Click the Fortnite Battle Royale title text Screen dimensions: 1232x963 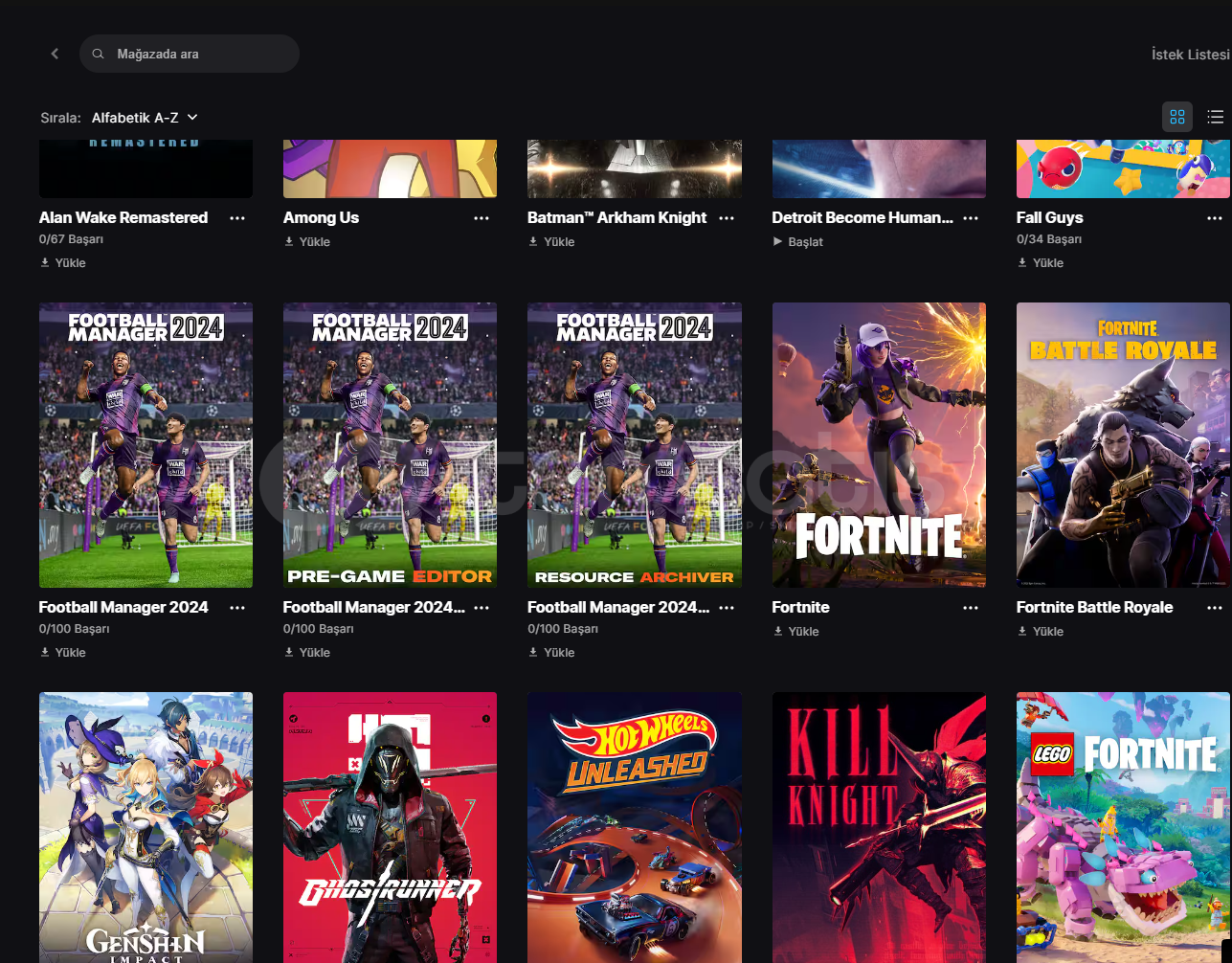click(1094, 608)
